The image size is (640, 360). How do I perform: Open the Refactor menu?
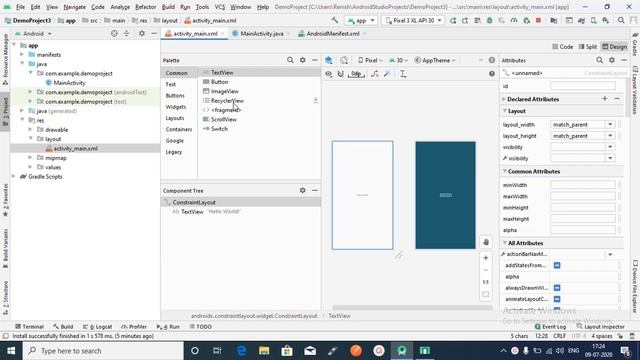[x=146, y=7]
